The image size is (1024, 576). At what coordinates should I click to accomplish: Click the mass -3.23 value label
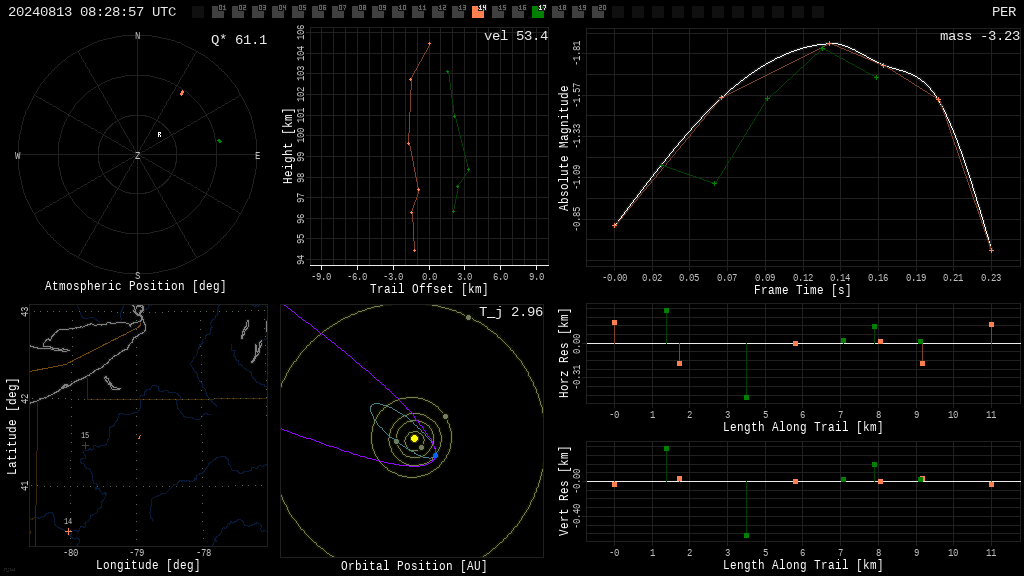(980, 36)
